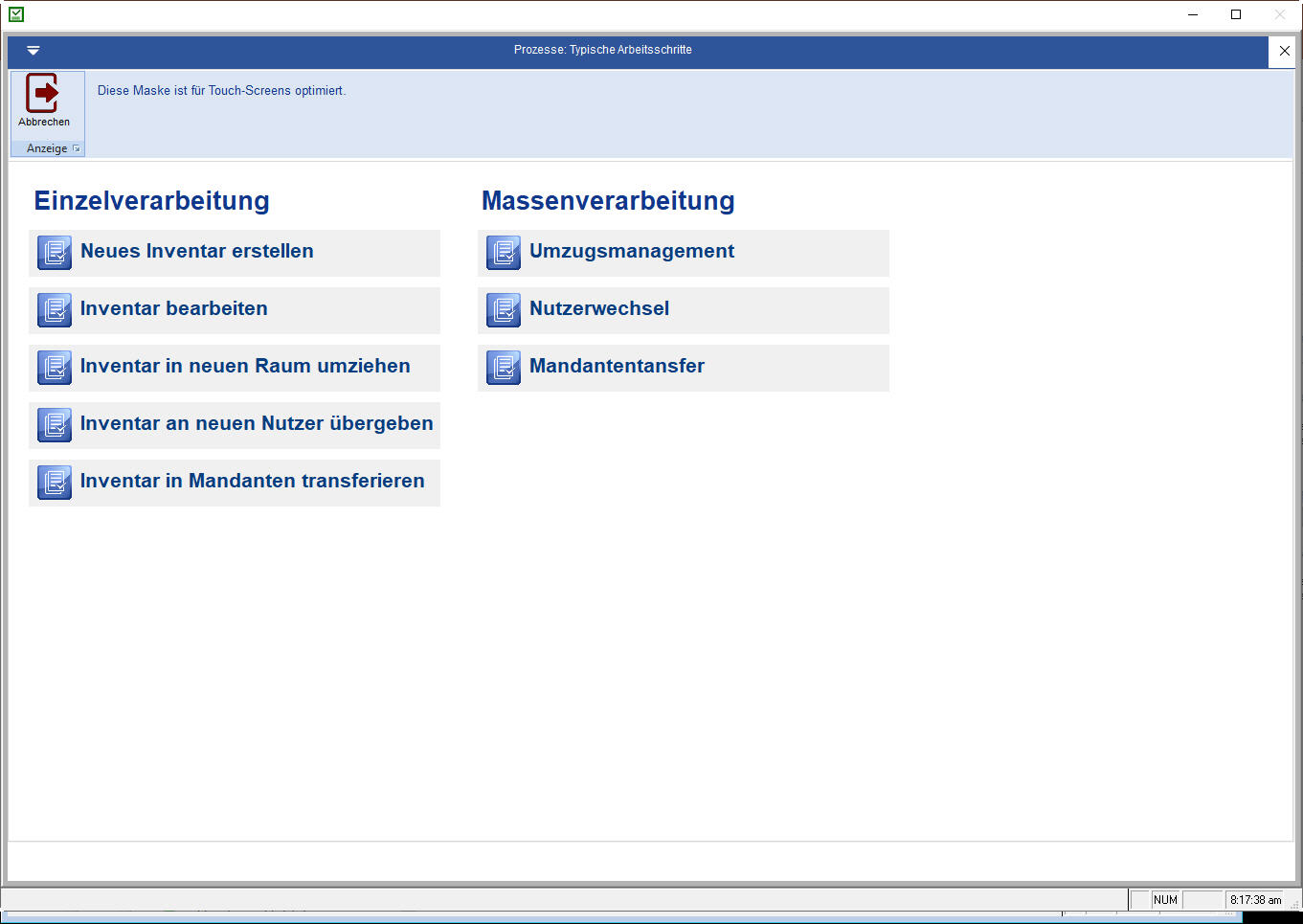
Task: Expand the Anzeige group dialog launcher
Action: coord(77,148)
